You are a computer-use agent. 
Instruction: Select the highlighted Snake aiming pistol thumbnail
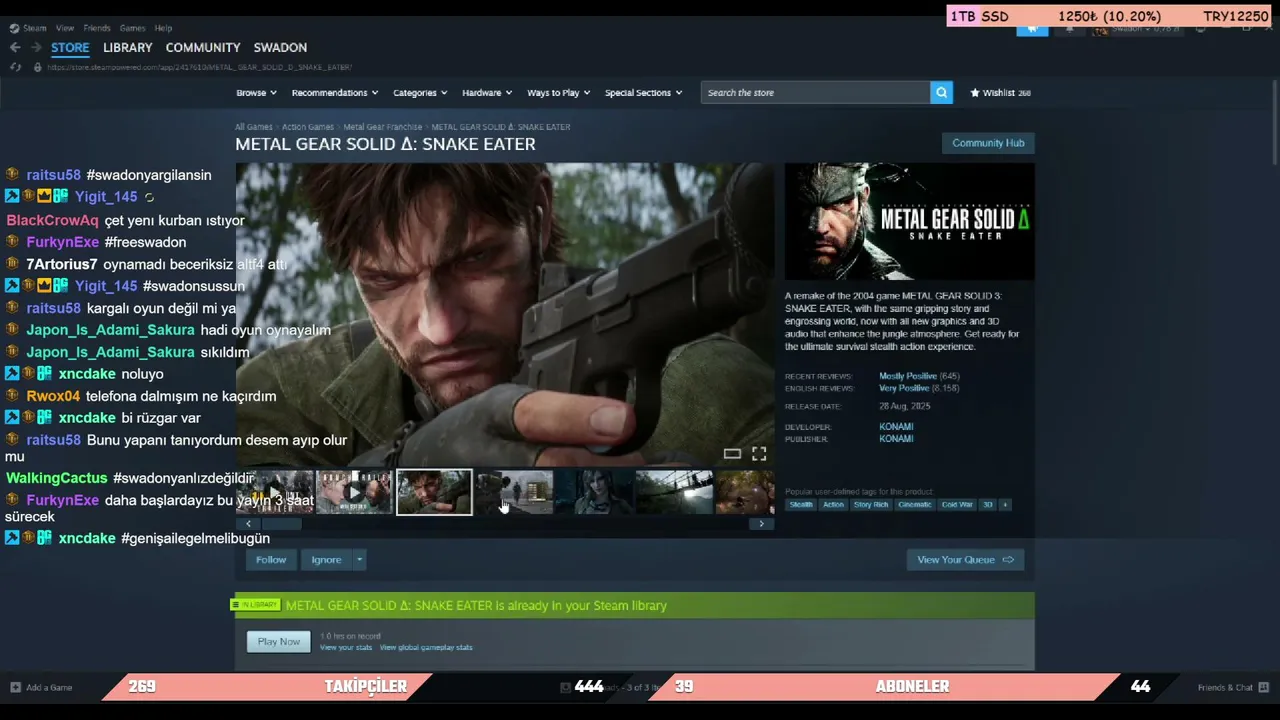[434, 492]
